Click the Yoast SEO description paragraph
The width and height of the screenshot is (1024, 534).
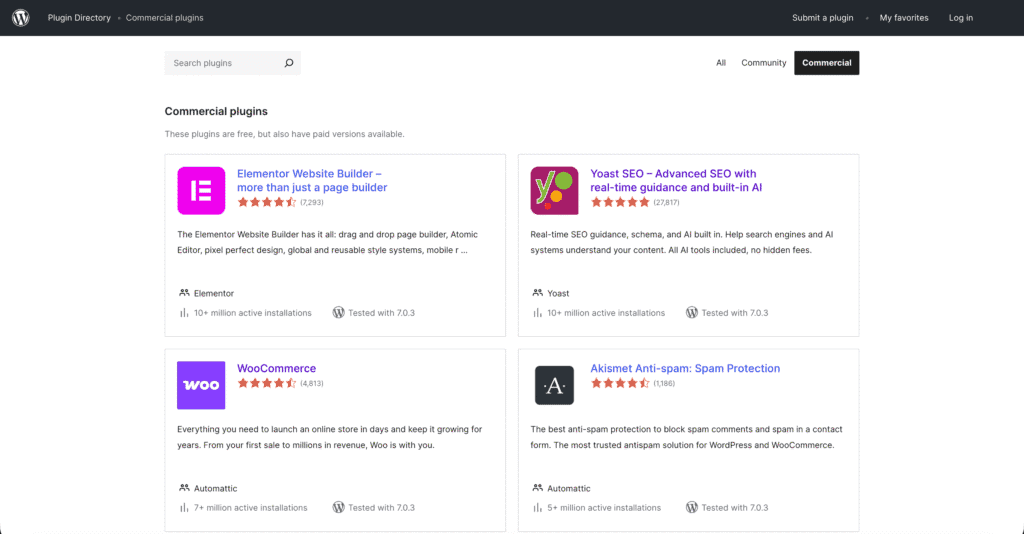(x=682, y=242)
